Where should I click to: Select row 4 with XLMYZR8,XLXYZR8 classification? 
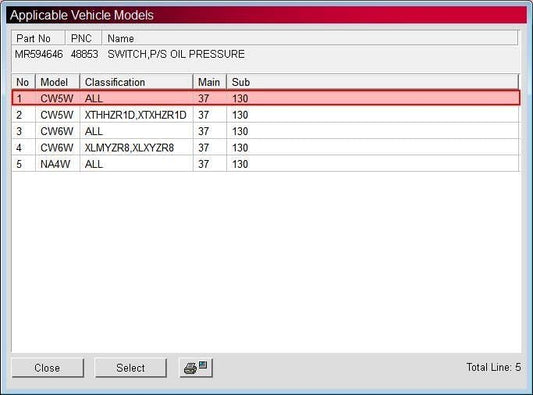[266, 147]
